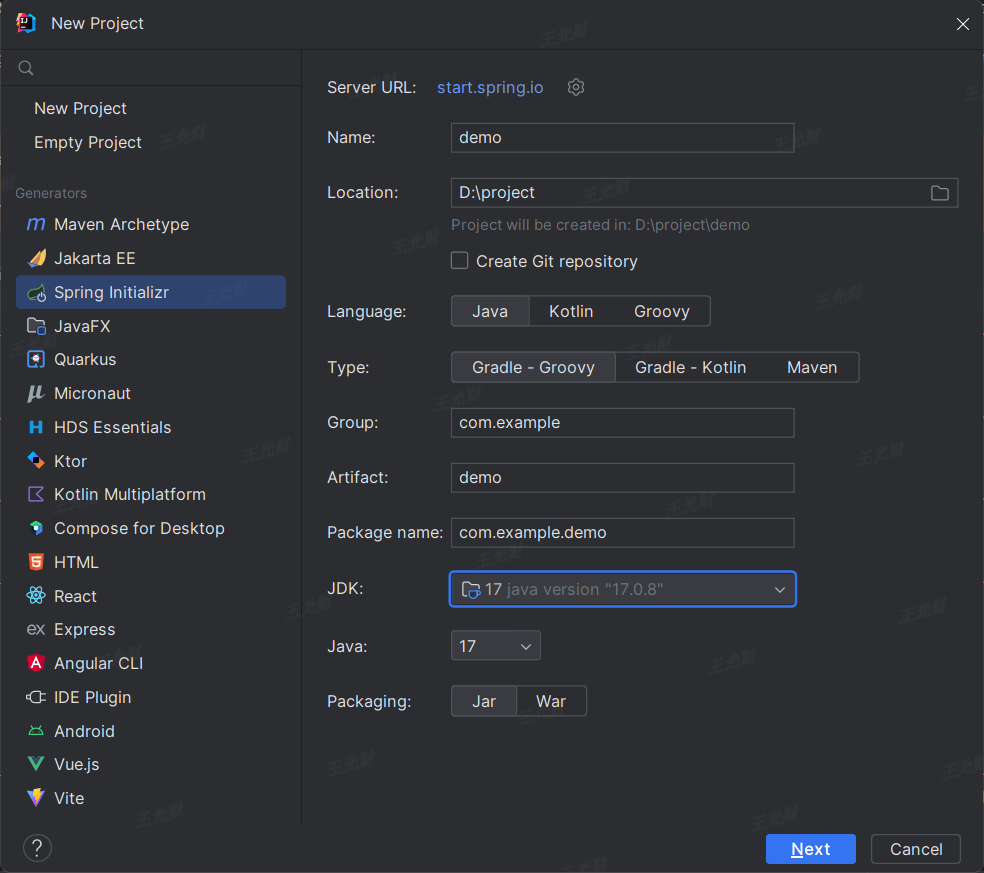This screenshot has width=984, height=873.
Task: Browse for location with folder icon
Action: pos(939,193)
